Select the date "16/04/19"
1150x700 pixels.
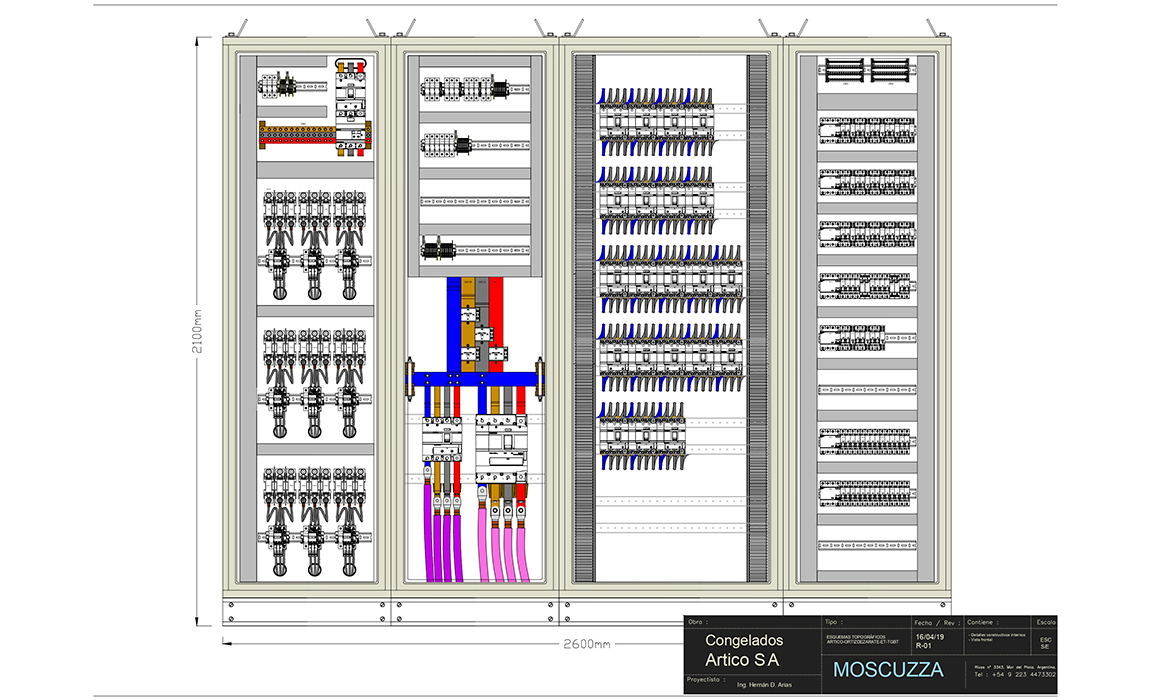pos(930,638)
